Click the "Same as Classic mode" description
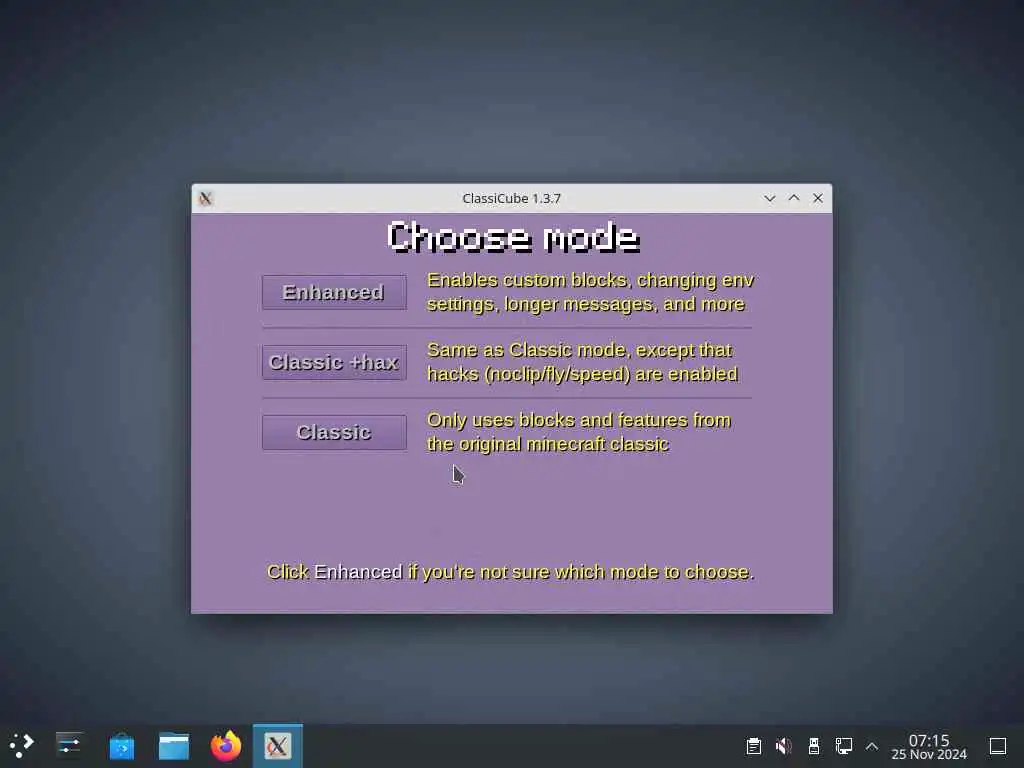The height and width of the screenshot is (768, 1024). pyautogui.click(x=583, y=362)
